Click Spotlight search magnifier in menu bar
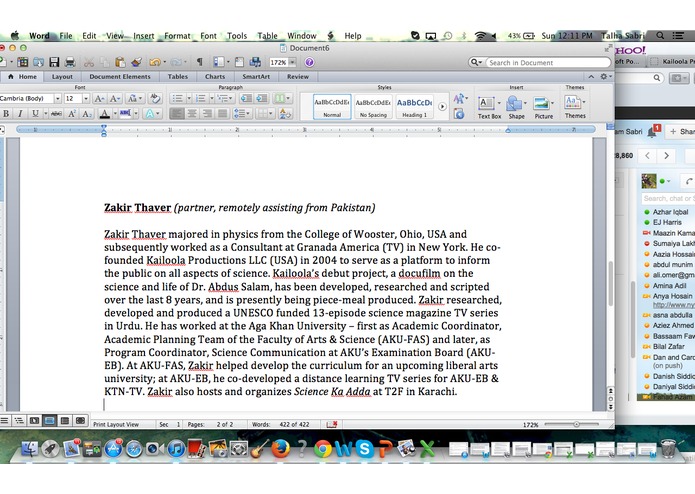 click(x=660, y=35)
